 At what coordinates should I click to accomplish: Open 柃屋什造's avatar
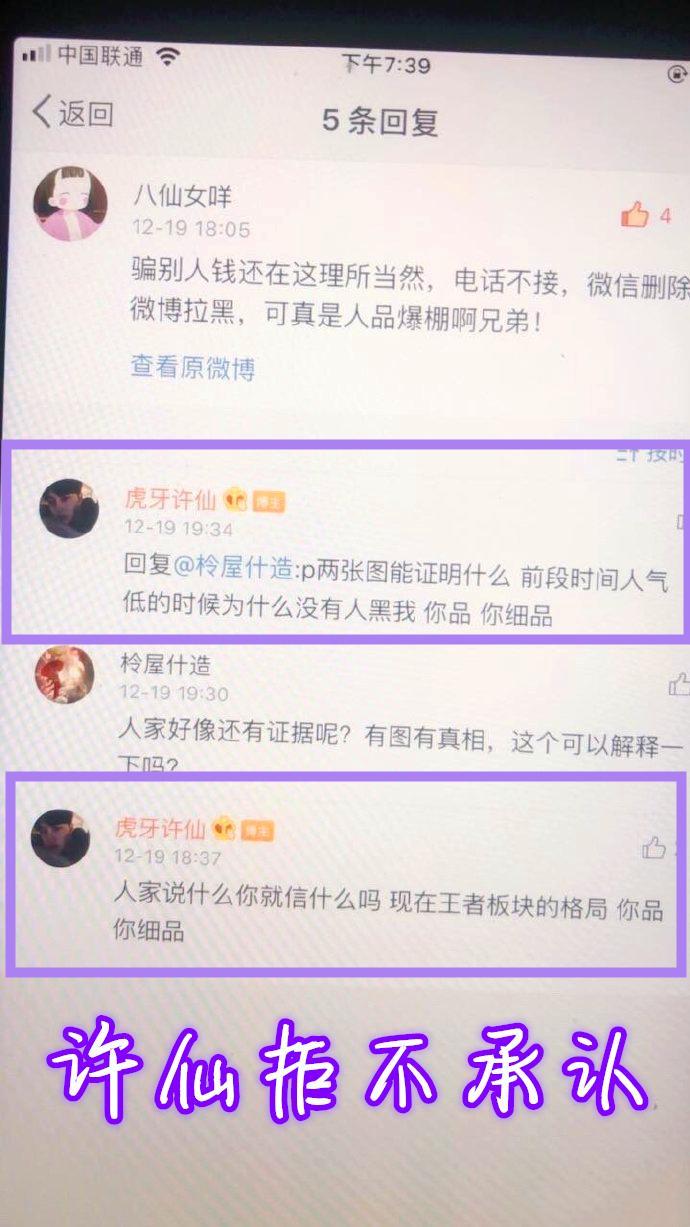64,675
